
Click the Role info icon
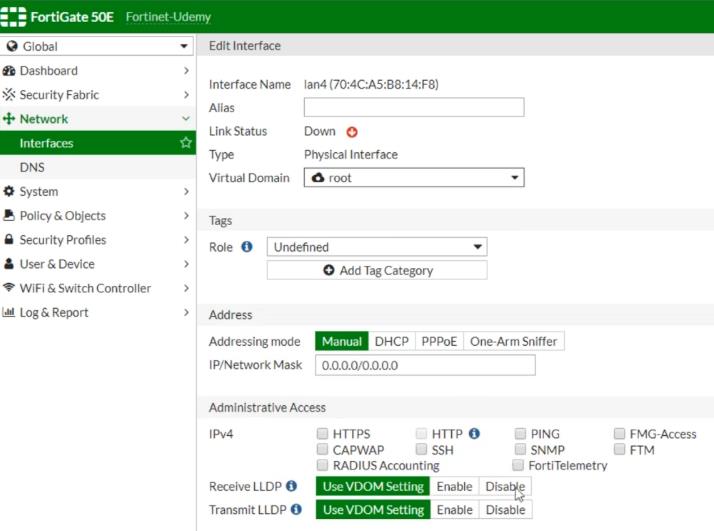click(247, 247)
